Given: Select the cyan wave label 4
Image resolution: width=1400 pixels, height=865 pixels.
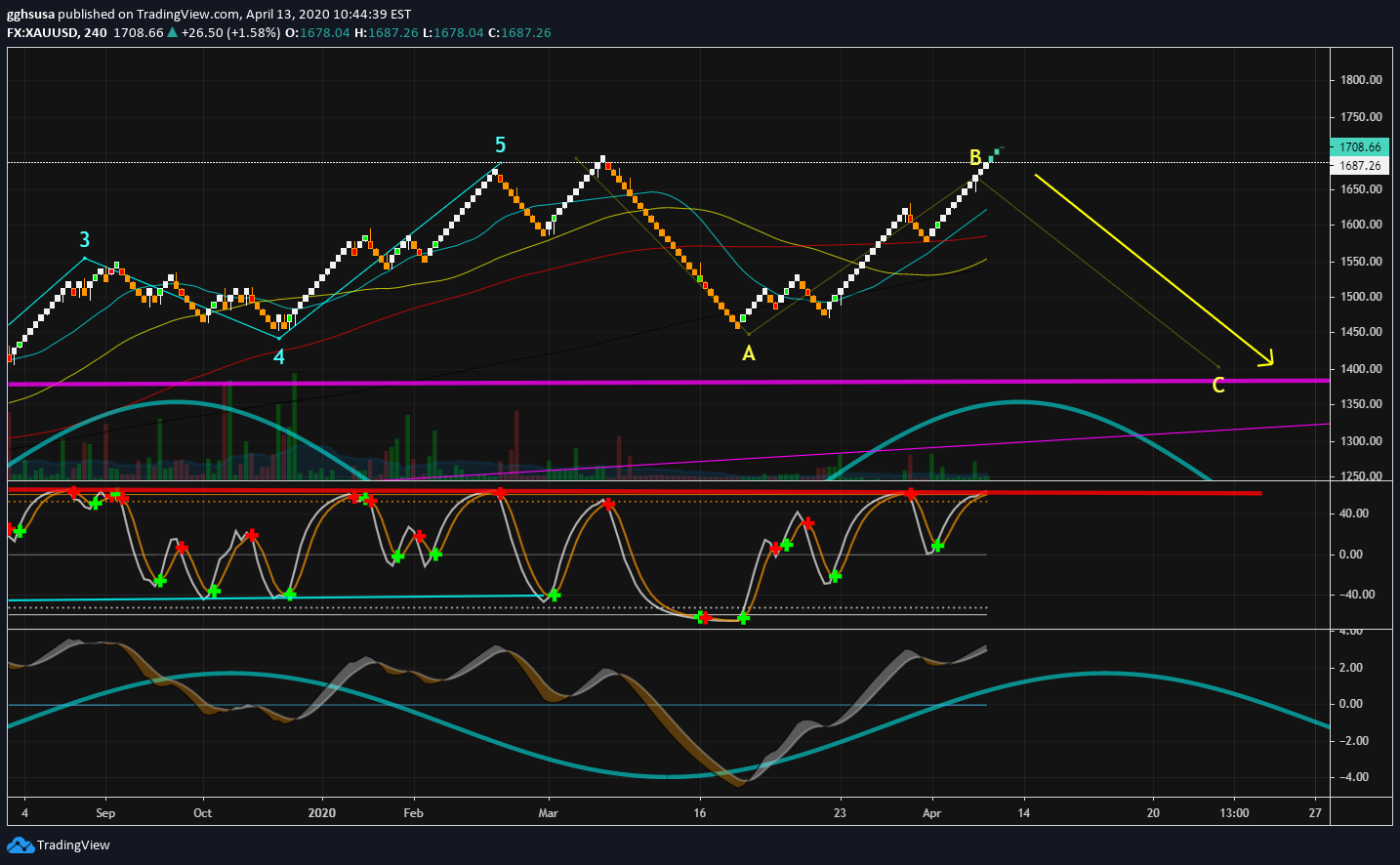Looking at the screenshot, I should click(x=279, y=357).
